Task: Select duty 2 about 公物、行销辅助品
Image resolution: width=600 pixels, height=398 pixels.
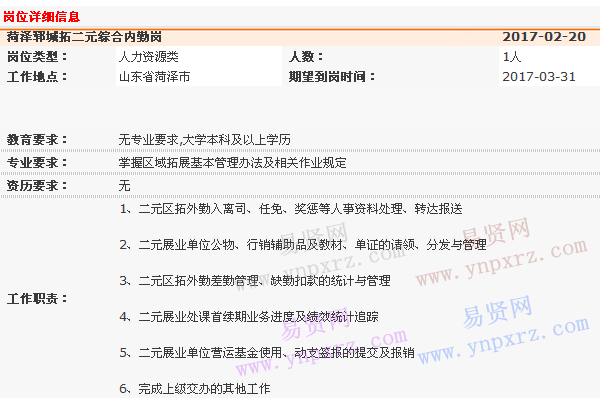Action: pos(303,245)
